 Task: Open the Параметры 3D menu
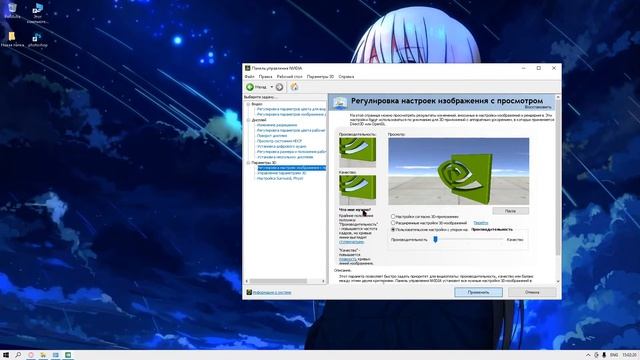tap(320, 77)
